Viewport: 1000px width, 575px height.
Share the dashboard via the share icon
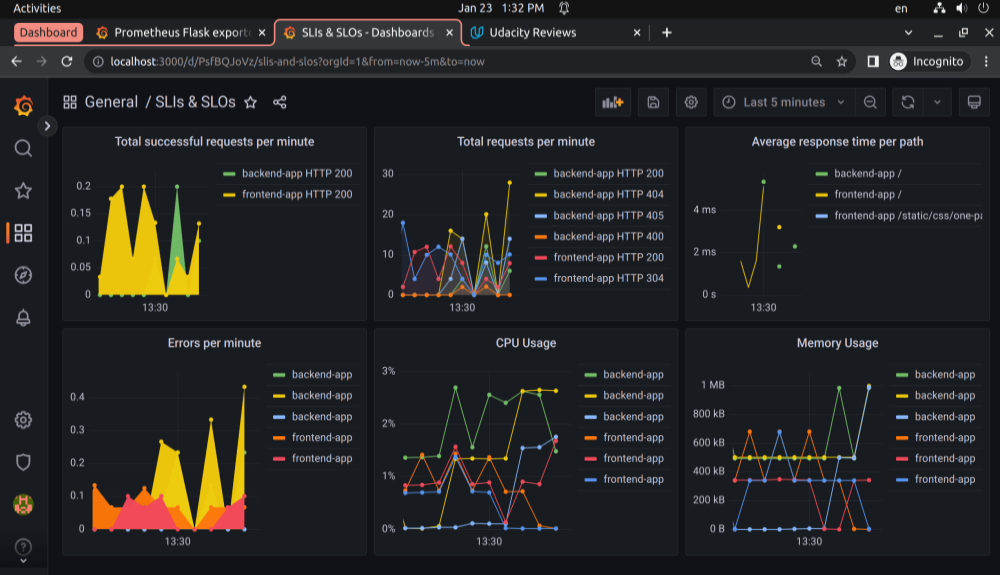point(280,102)
